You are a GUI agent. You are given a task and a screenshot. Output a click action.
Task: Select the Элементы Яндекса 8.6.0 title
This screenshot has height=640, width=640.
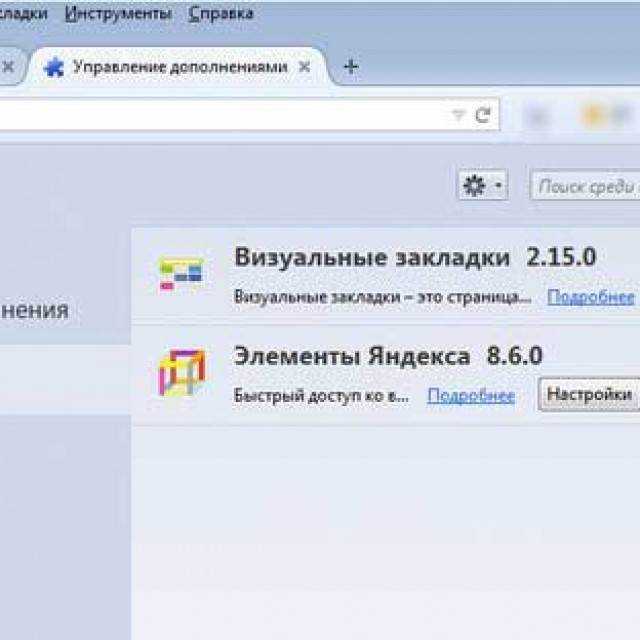[x=388, y=356]
